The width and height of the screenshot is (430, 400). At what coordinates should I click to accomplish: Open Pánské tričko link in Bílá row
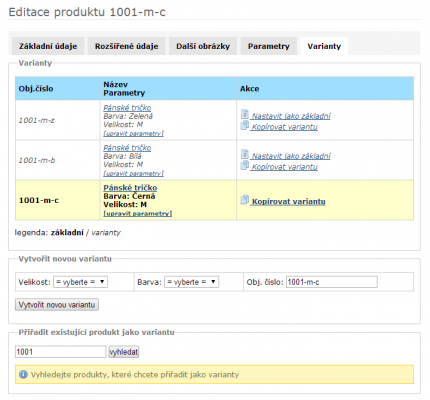click(127, 148)
